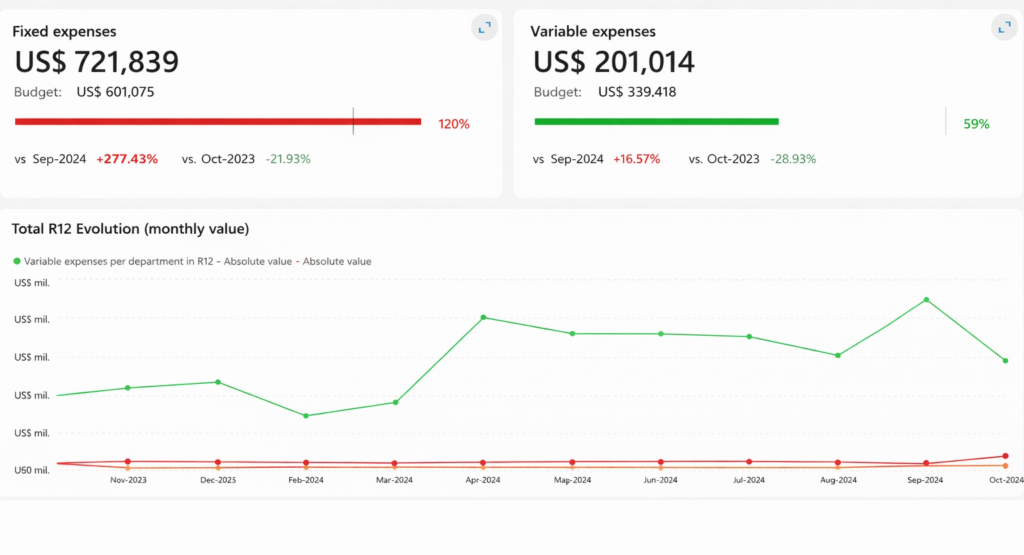Click the red Fixed expenses progress bar
1024x555 pixels.
[x=217, y=121]
